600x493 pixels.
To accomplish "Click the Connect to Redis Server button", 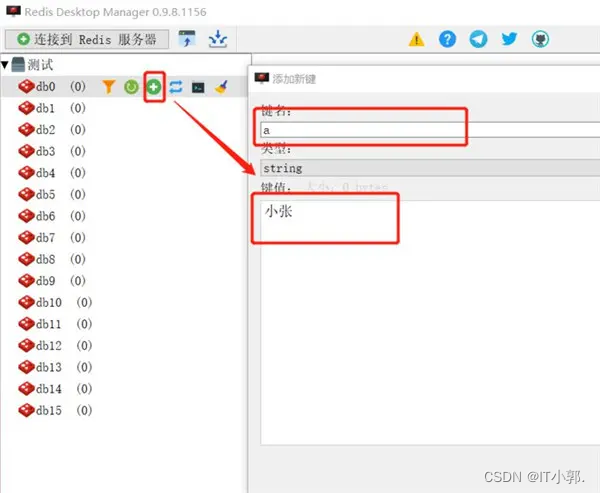I will pyautogui.click(x=87, y=39).
